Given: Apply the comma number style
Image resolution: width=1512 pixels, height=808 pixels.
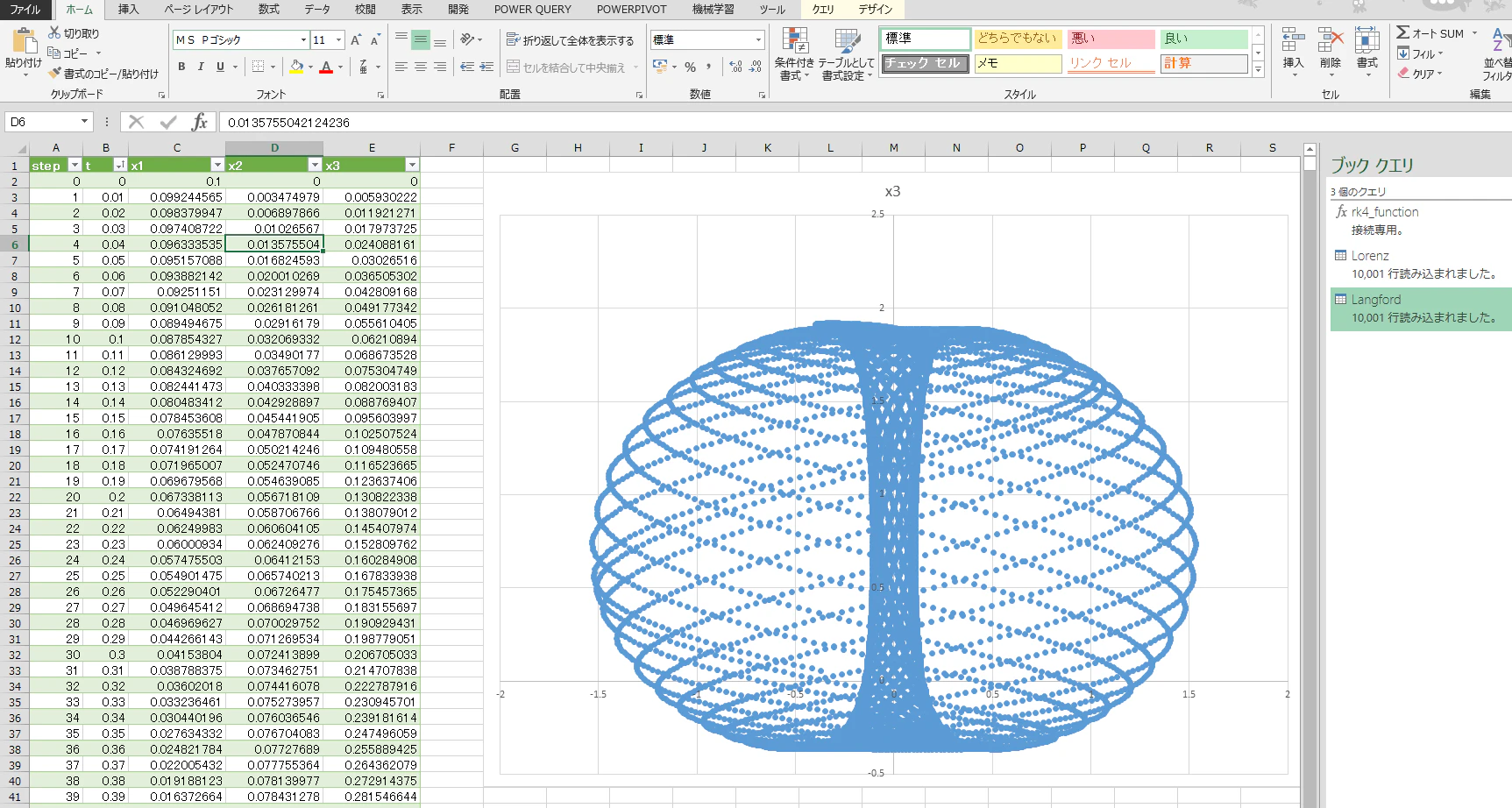Looking at the screenshot, I should [709, 67].
